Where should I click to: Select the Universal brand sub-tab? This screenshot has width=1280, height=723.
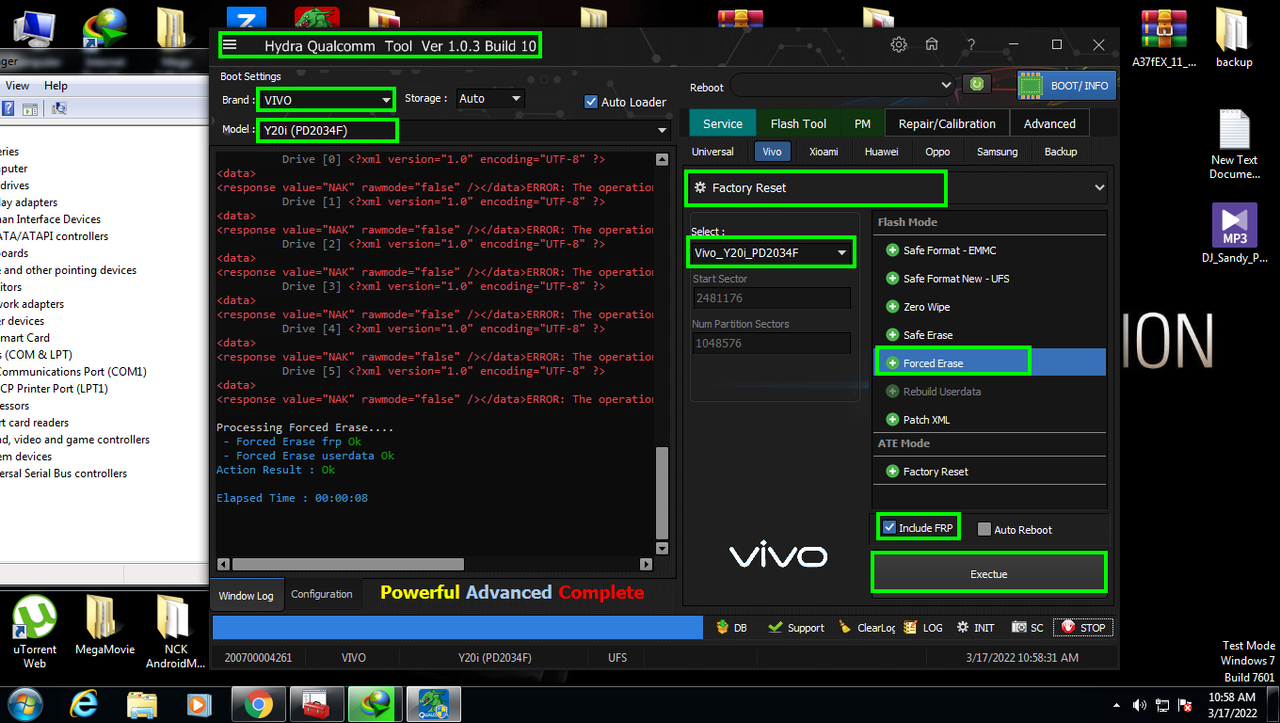point(713,152)
